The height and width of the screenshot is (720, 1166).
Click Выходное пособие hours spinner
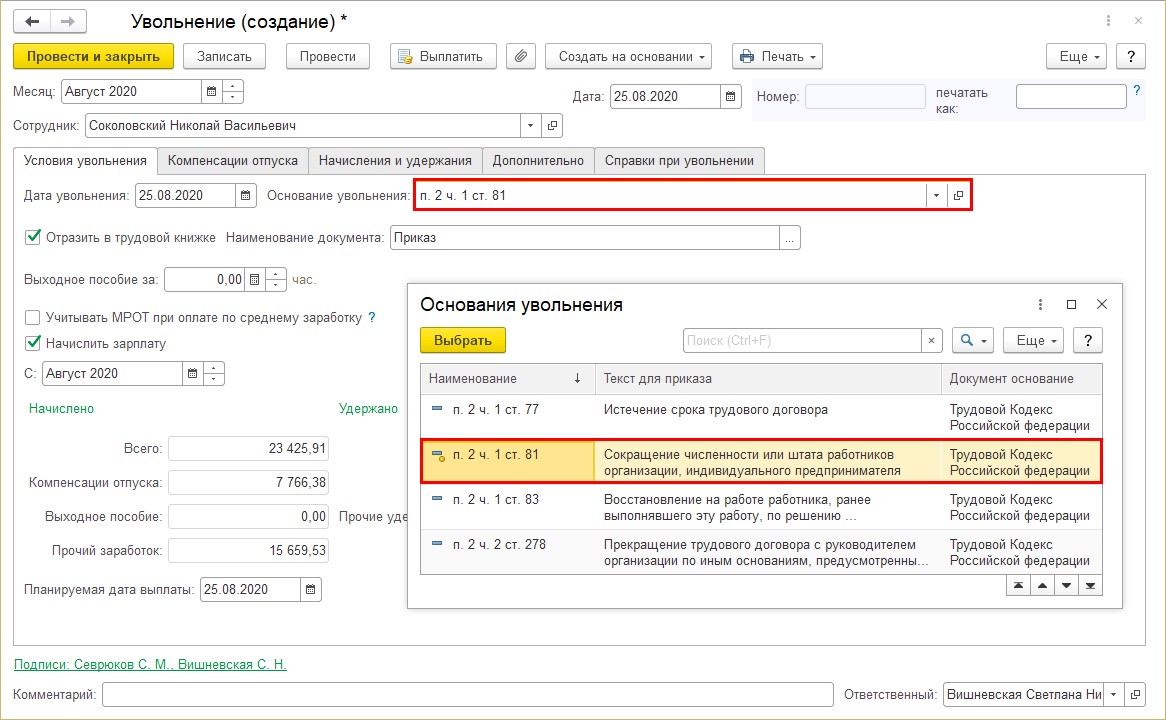(276, 280)
